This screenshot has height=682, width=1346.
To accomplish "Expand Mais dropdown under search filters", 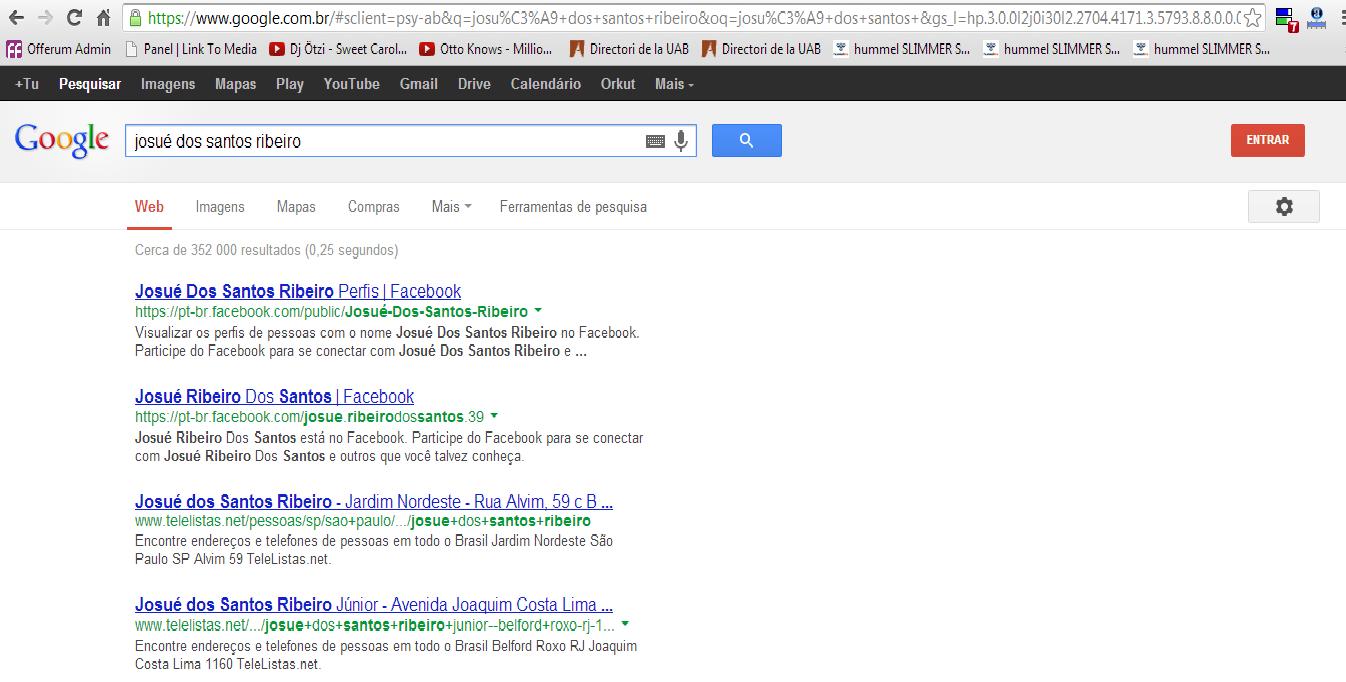I will [x=451, y=207].
